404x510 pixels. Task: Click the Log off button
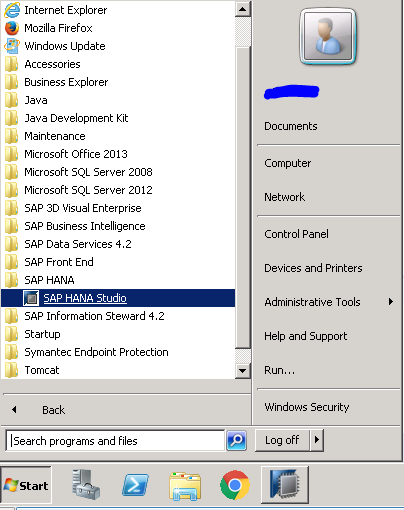(282, 440)
